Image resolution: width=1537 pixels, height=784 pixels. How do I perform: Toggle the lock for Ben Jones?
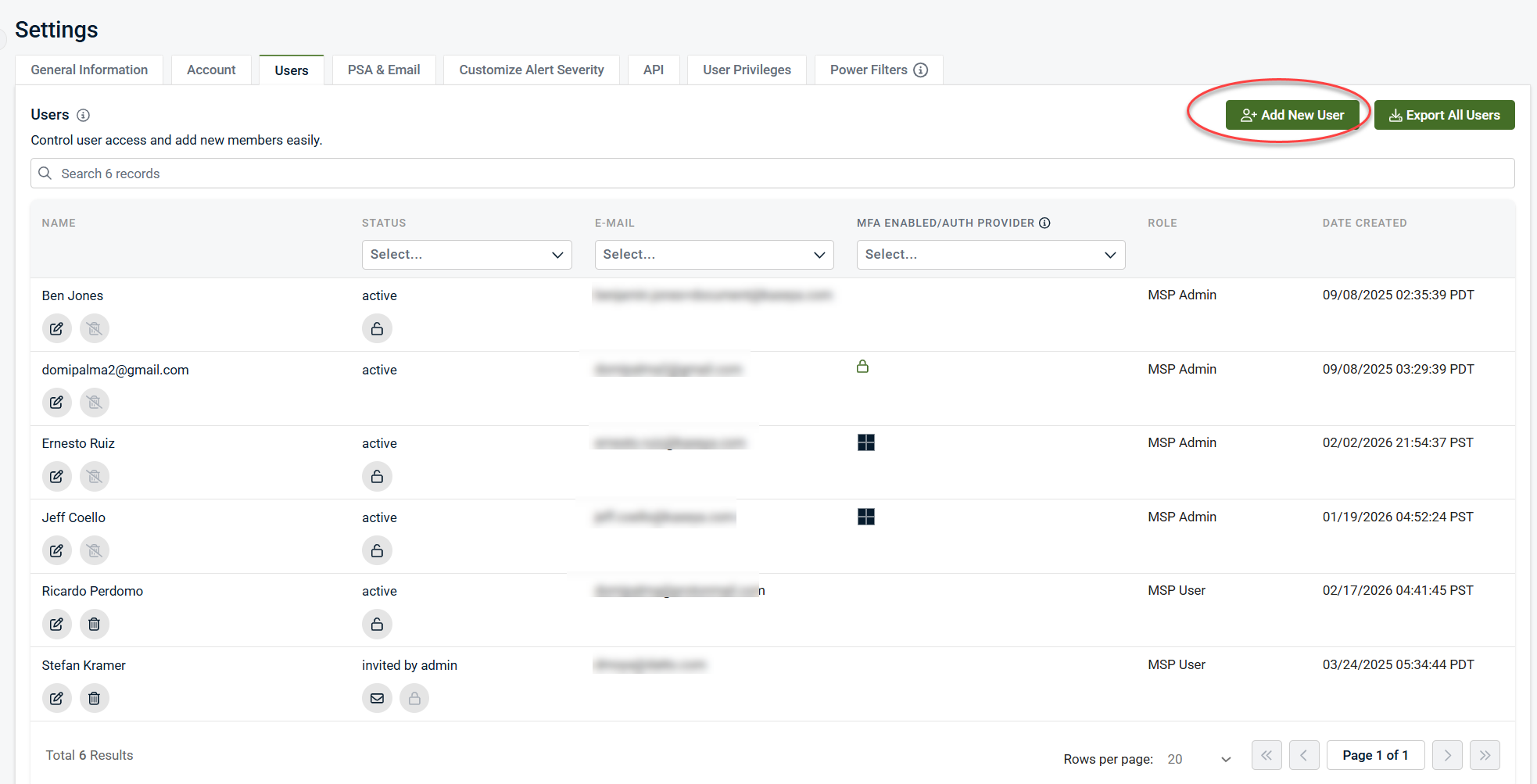(x=377, y=328)
